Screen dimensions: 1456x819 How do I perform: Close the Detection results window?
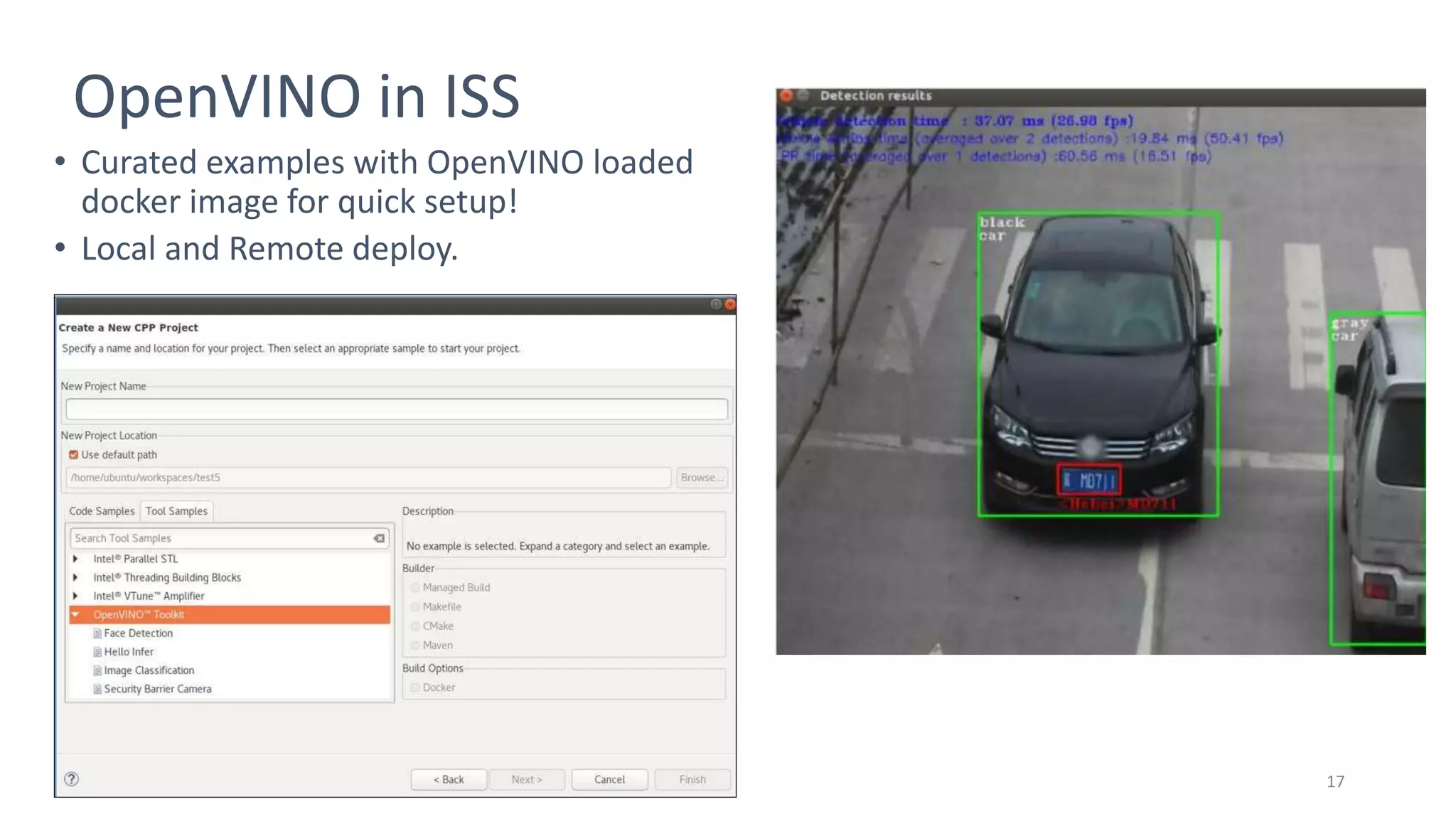pyautogui.click(x=786, y=95)
